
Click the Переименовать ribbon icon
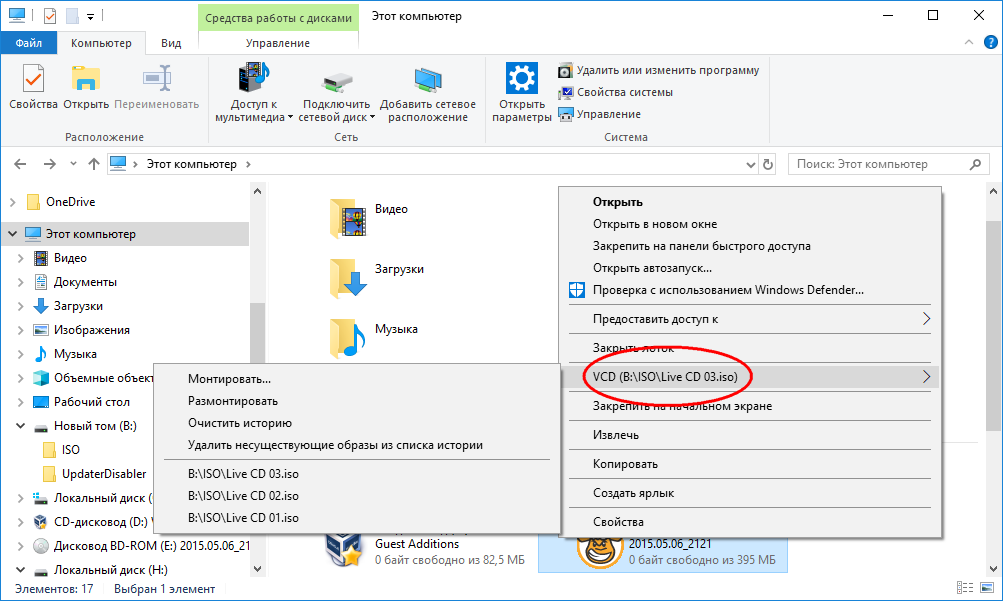click(x=157, y=79)
